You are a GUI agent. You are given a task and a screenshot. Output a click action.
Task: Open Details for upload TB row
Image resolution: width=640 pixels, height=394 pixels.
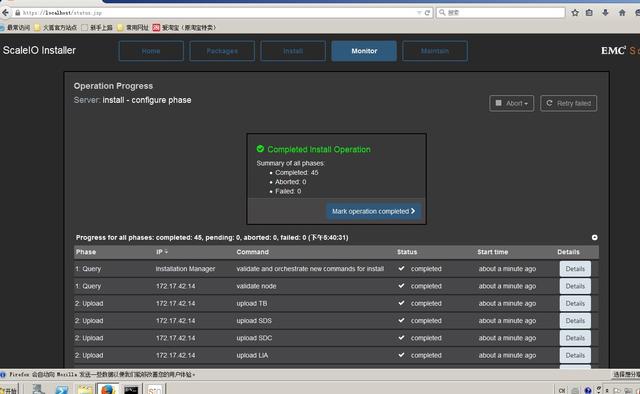click(x=575, y=303)
